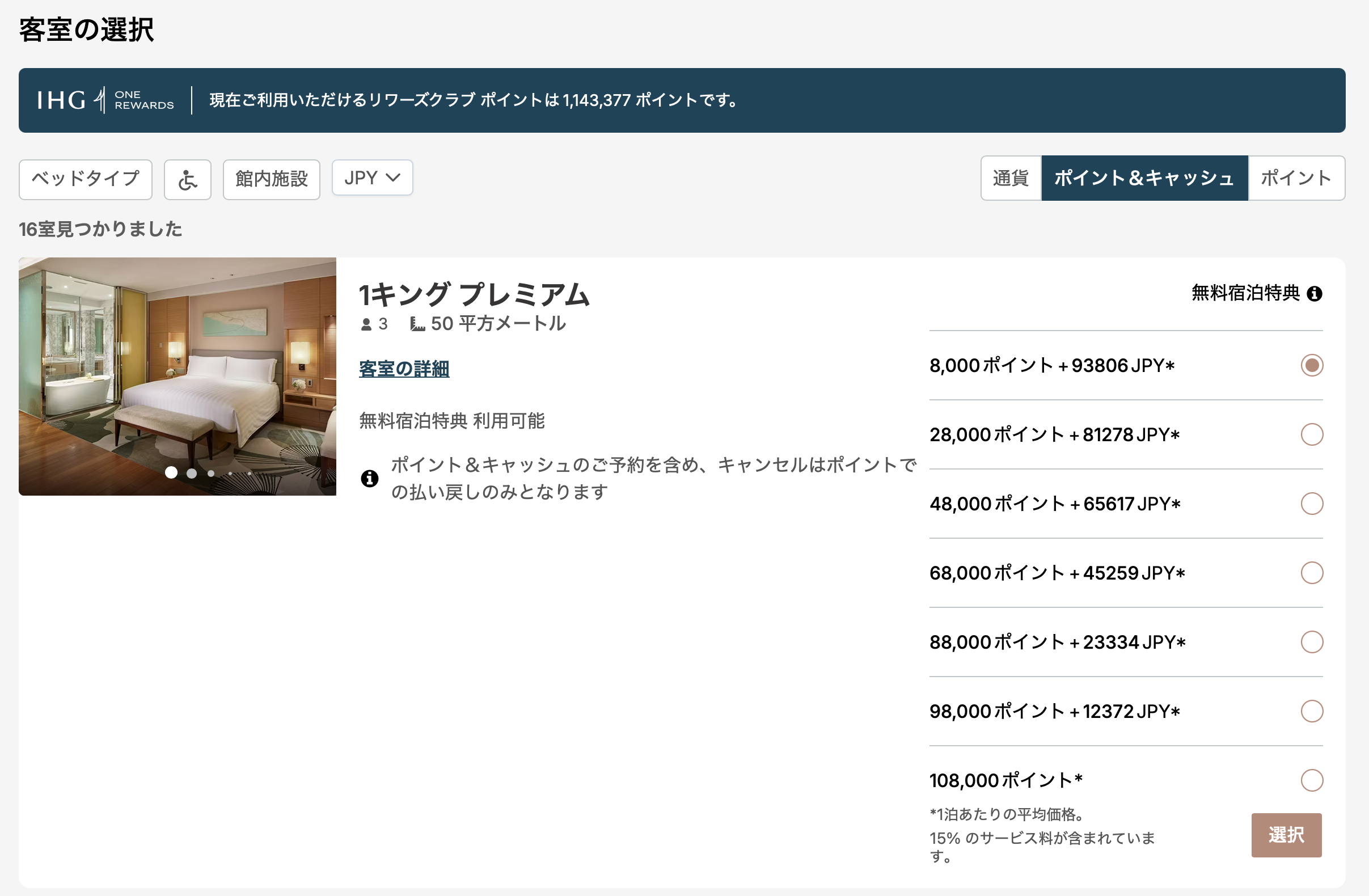Screen dimensions: 1369x896
Task: Open the 館内施設 filter
Action: tap(271, 179)
